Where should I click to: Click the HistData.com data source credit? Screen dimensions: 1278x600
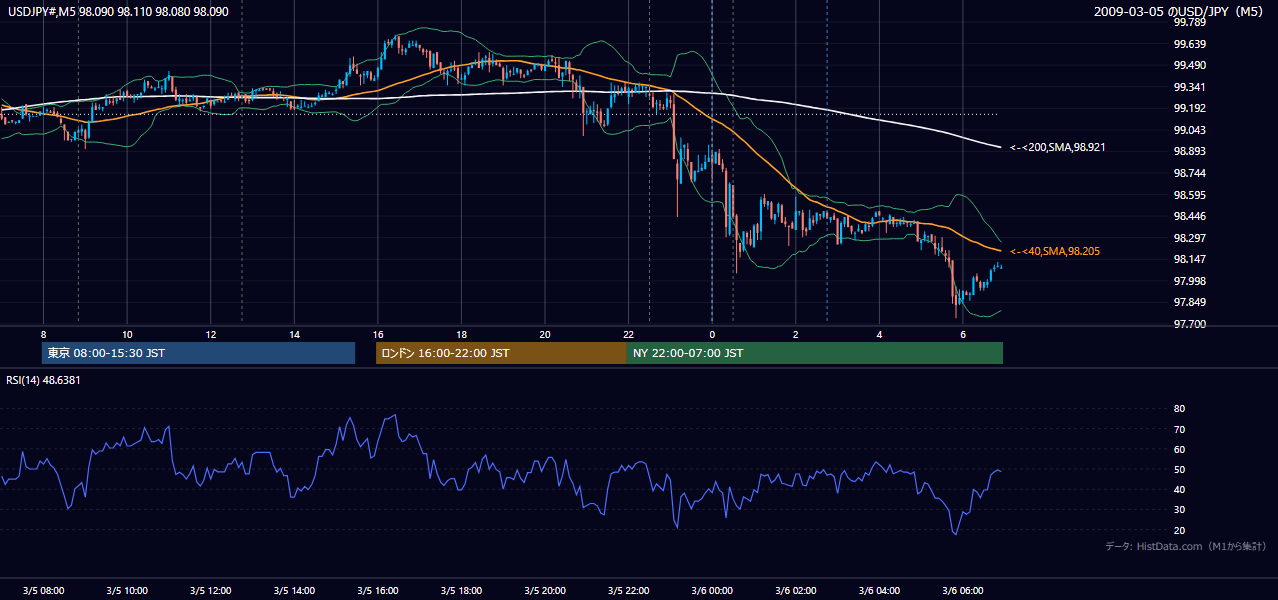point(1185,546)
